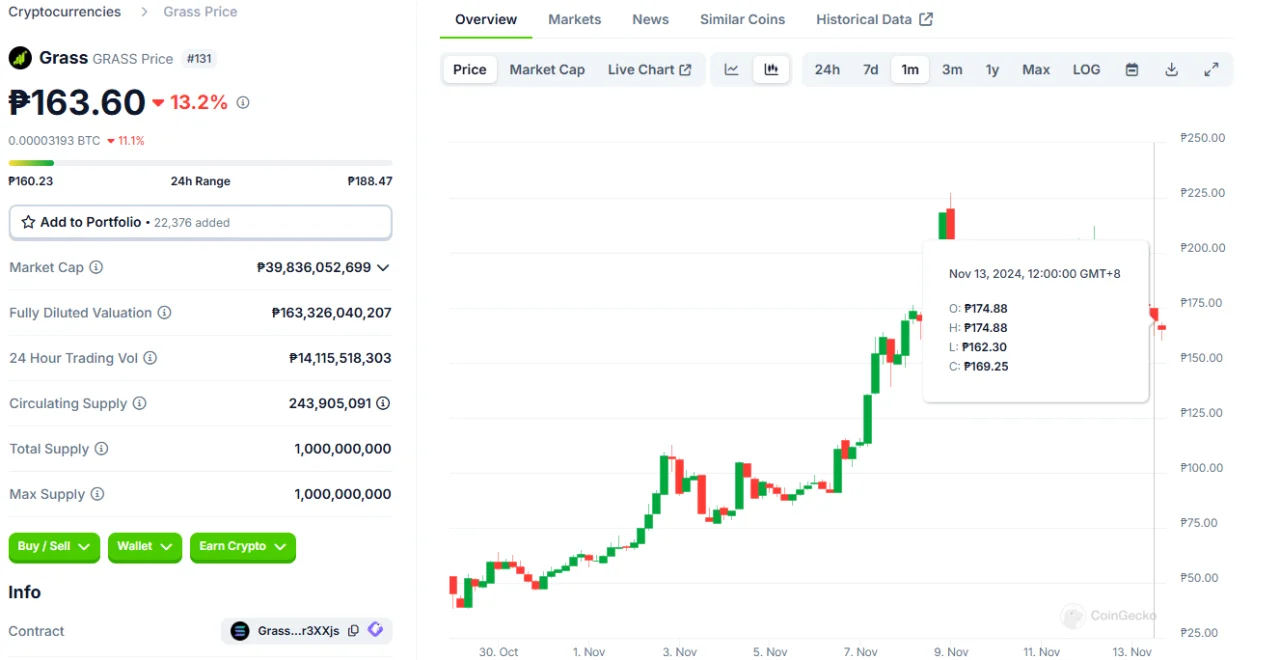Open the Live Chart option
The image size is (1280, 660).
tap(650, 70)
